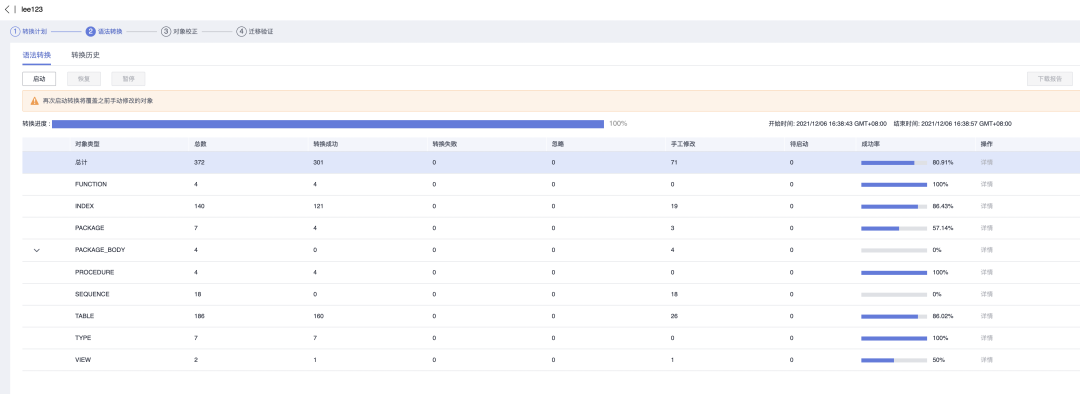This screenshot has width=1080, height=394.
Task: Select the TYPE object type cell
Action: pyautogui.click(x=83, y=338)
